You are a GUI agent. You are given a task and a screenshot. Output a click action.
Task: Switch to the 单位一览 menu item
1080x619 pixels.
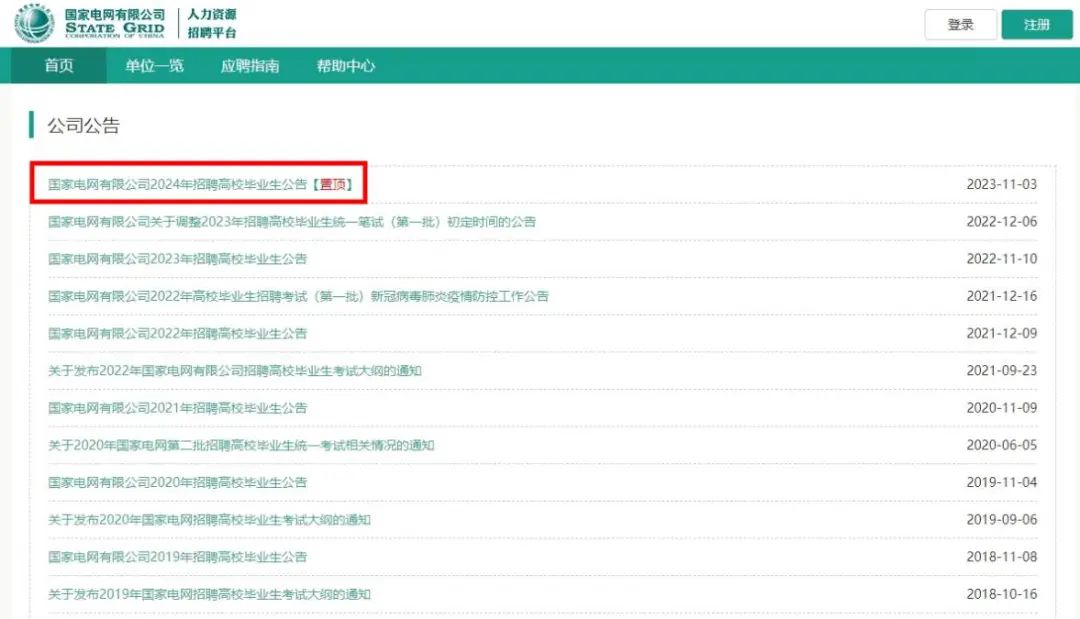pyautogui.click(x=154, y=66)
